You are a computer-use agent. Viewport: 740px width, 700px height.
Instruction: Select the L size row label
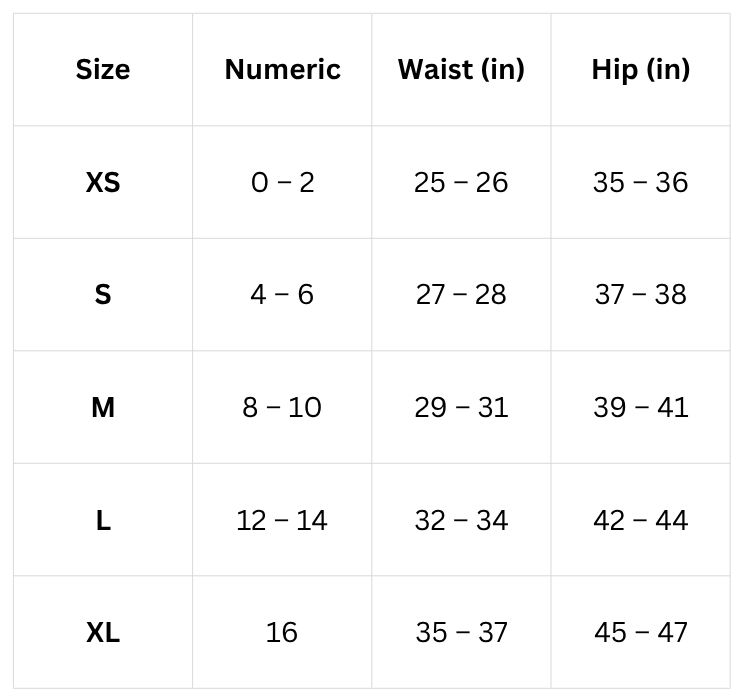(x=103, y=520)
